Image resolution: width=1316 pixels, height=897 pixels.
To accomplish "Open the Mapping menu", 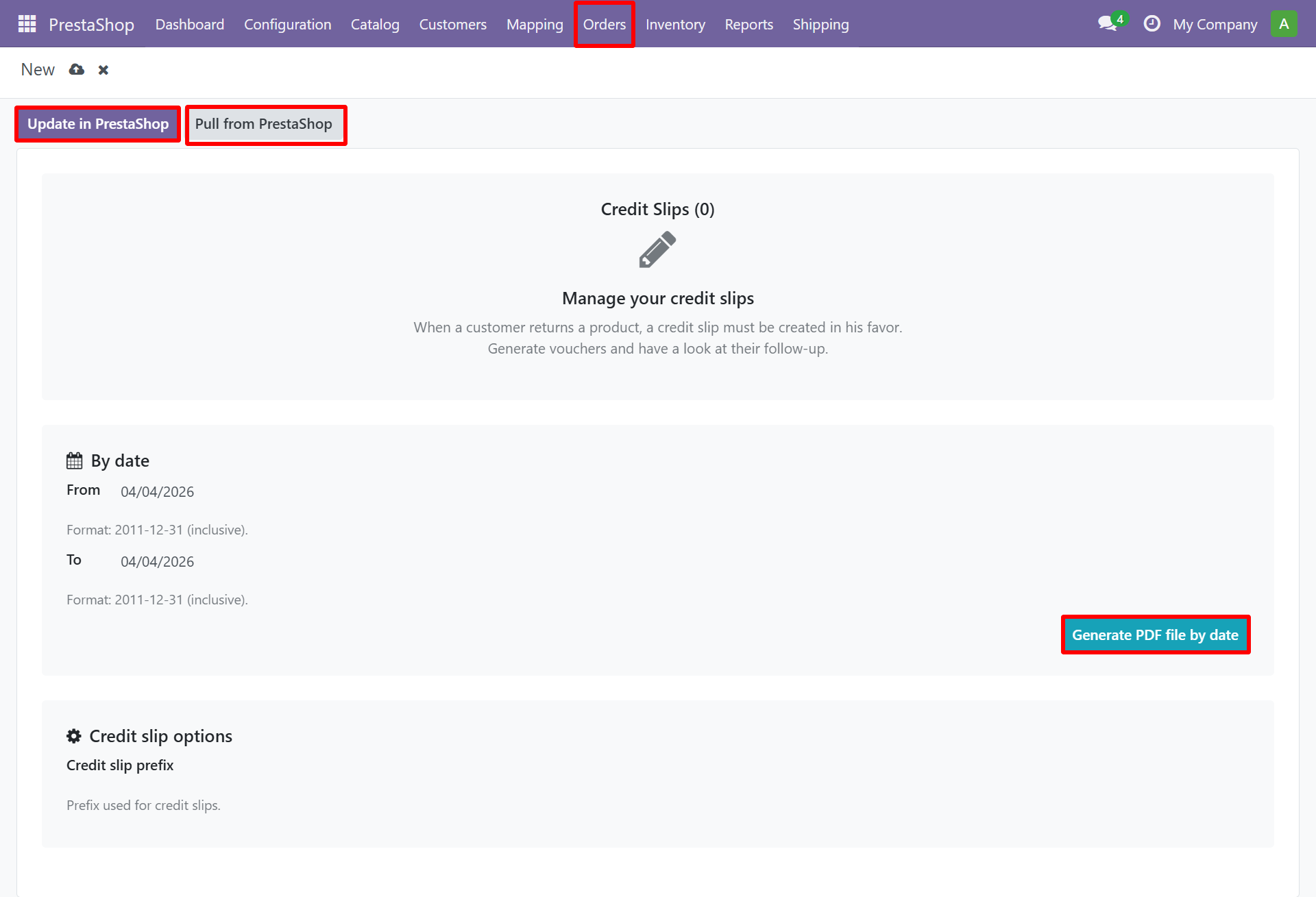I will (x=535, y=24).
